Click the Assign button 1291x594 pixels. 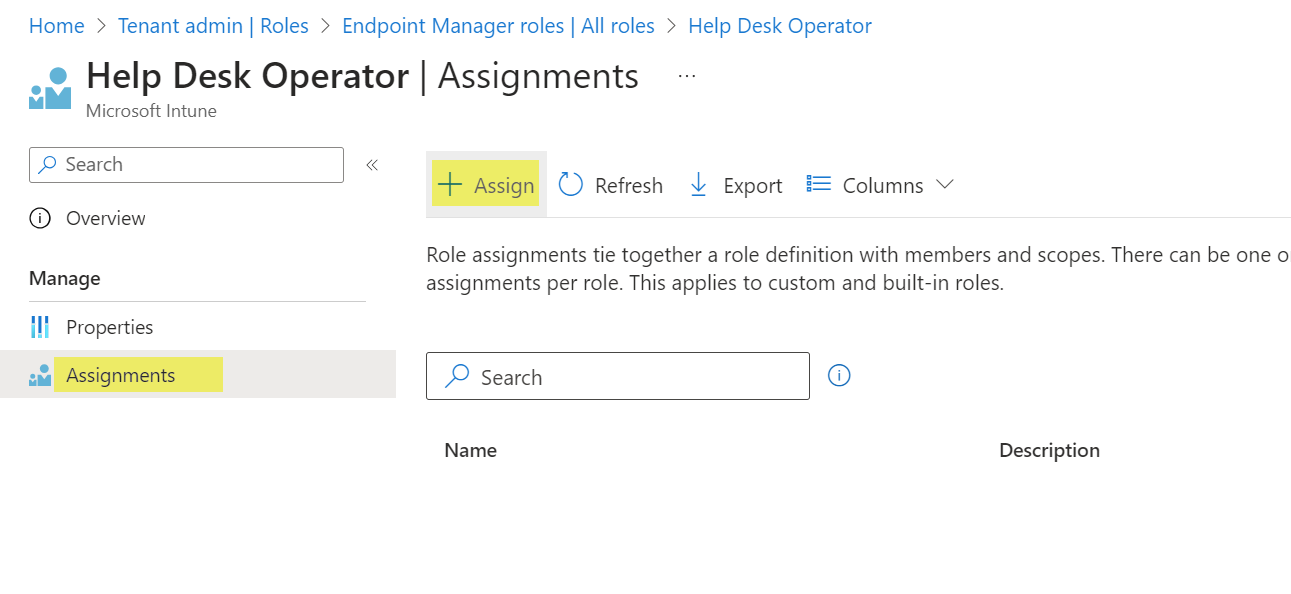(x=486, y=185)
